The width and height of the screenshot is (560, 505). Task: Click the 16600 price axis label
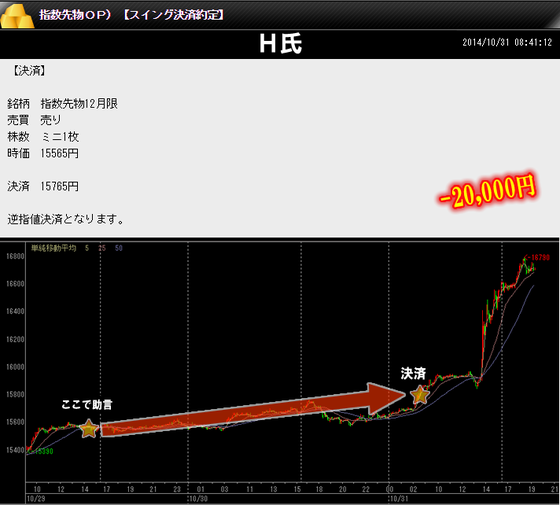[x=15, y=284]
